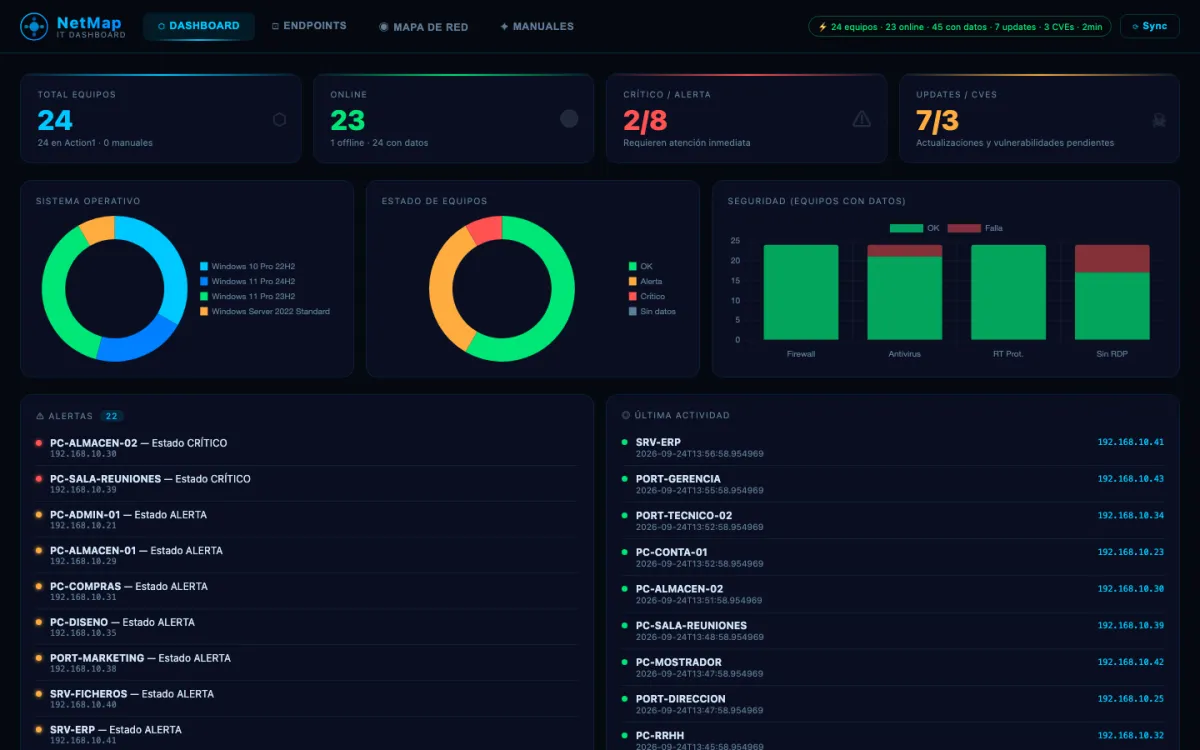This screenshot has height=750, width=1200.
Task: Switch to the Endpoints tab
Action: (309, 26)
